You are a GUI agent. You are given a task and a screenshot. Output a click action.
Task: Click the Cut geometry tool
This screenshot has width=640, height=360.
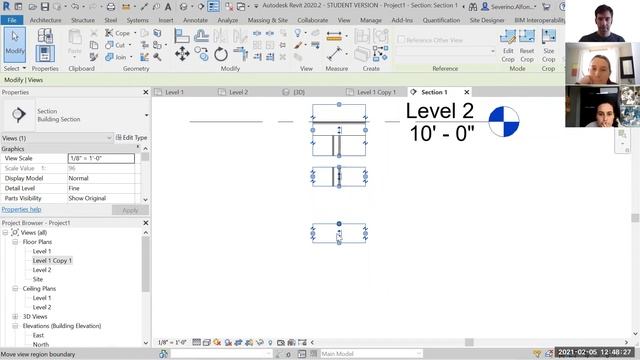116,45
